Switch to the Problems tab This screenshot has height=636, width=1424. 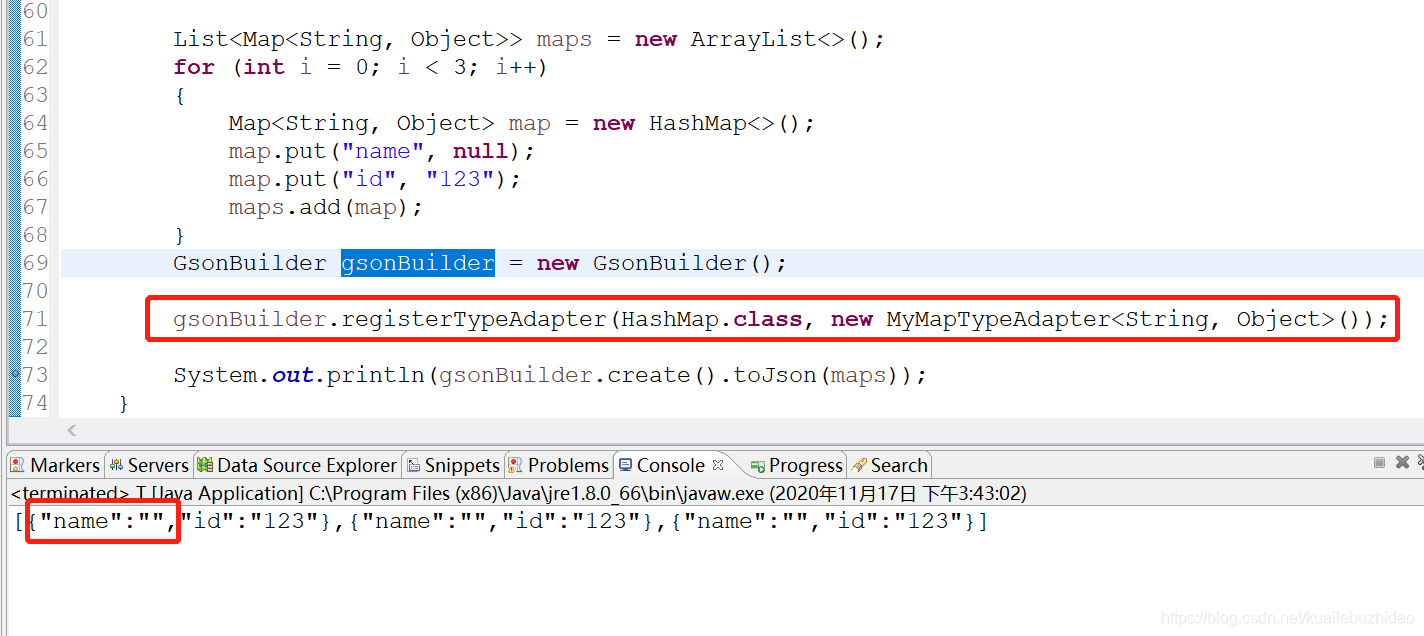tap(558, 465)
